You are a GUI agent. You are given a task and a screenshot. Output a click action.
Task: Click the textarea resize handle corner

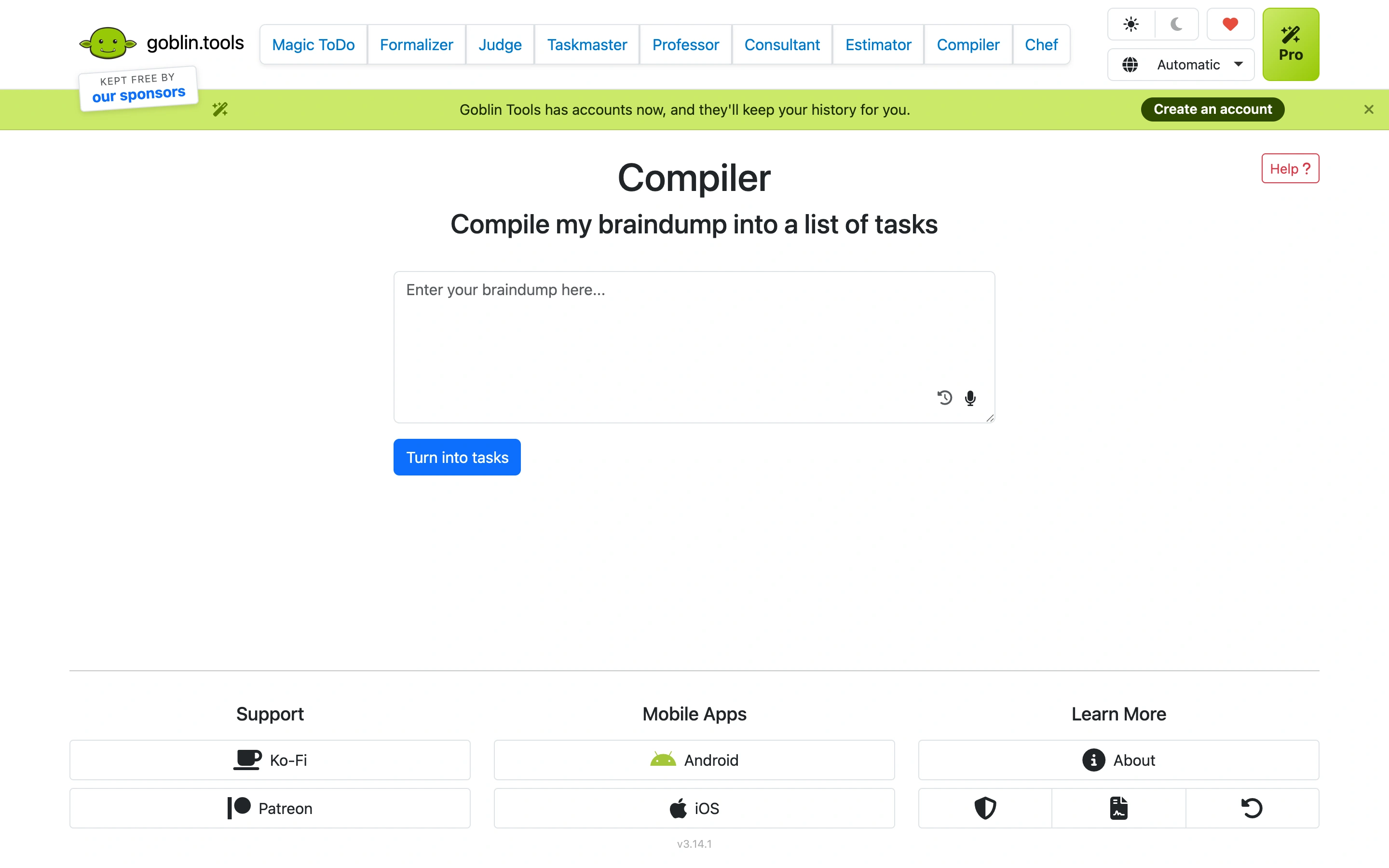pos(990,418)
